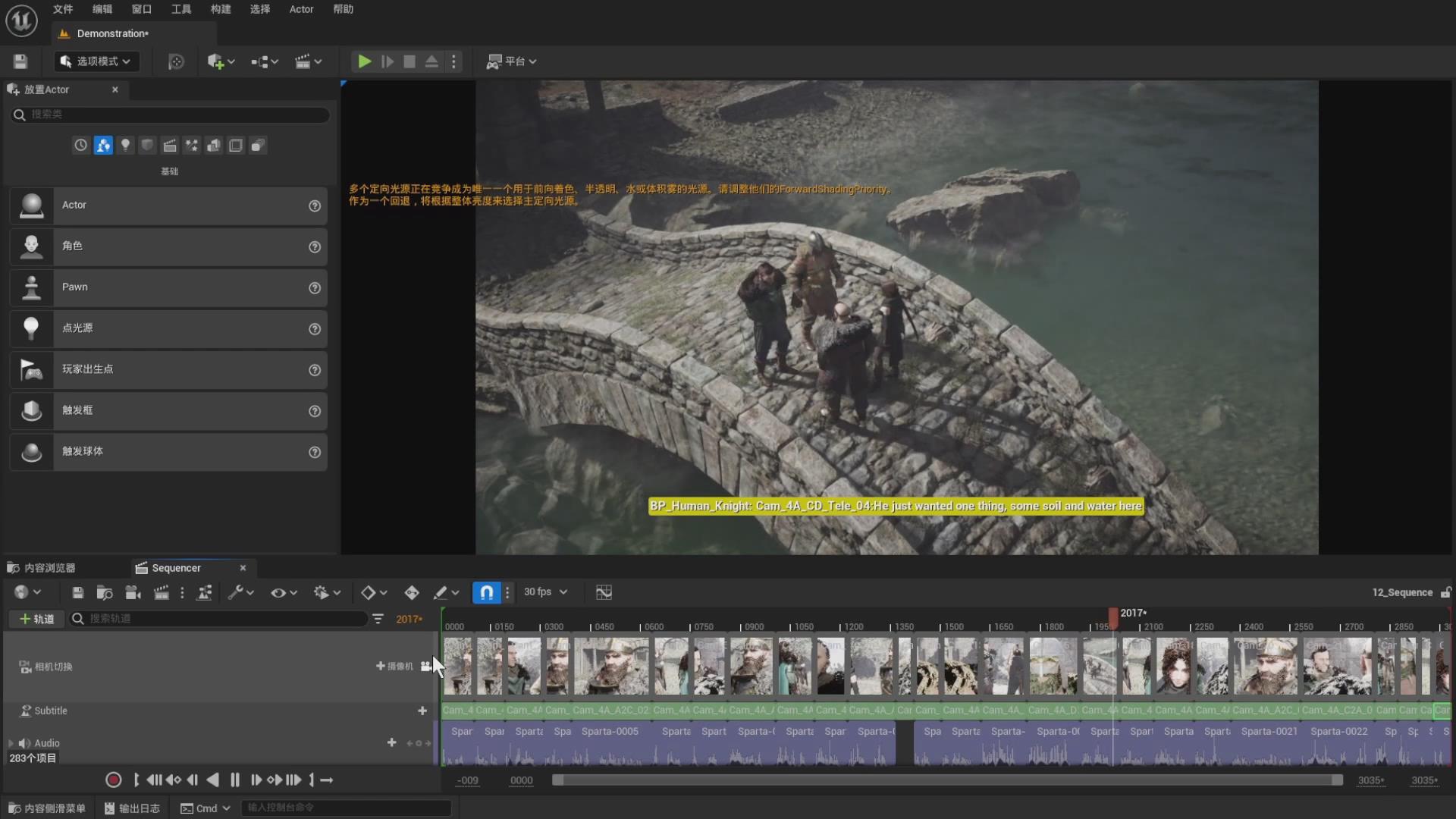The image size is (1456, 819).
Task: Click +摄像机 on the camera cut track
Action: pyautogui.click(x=394, y=667)
